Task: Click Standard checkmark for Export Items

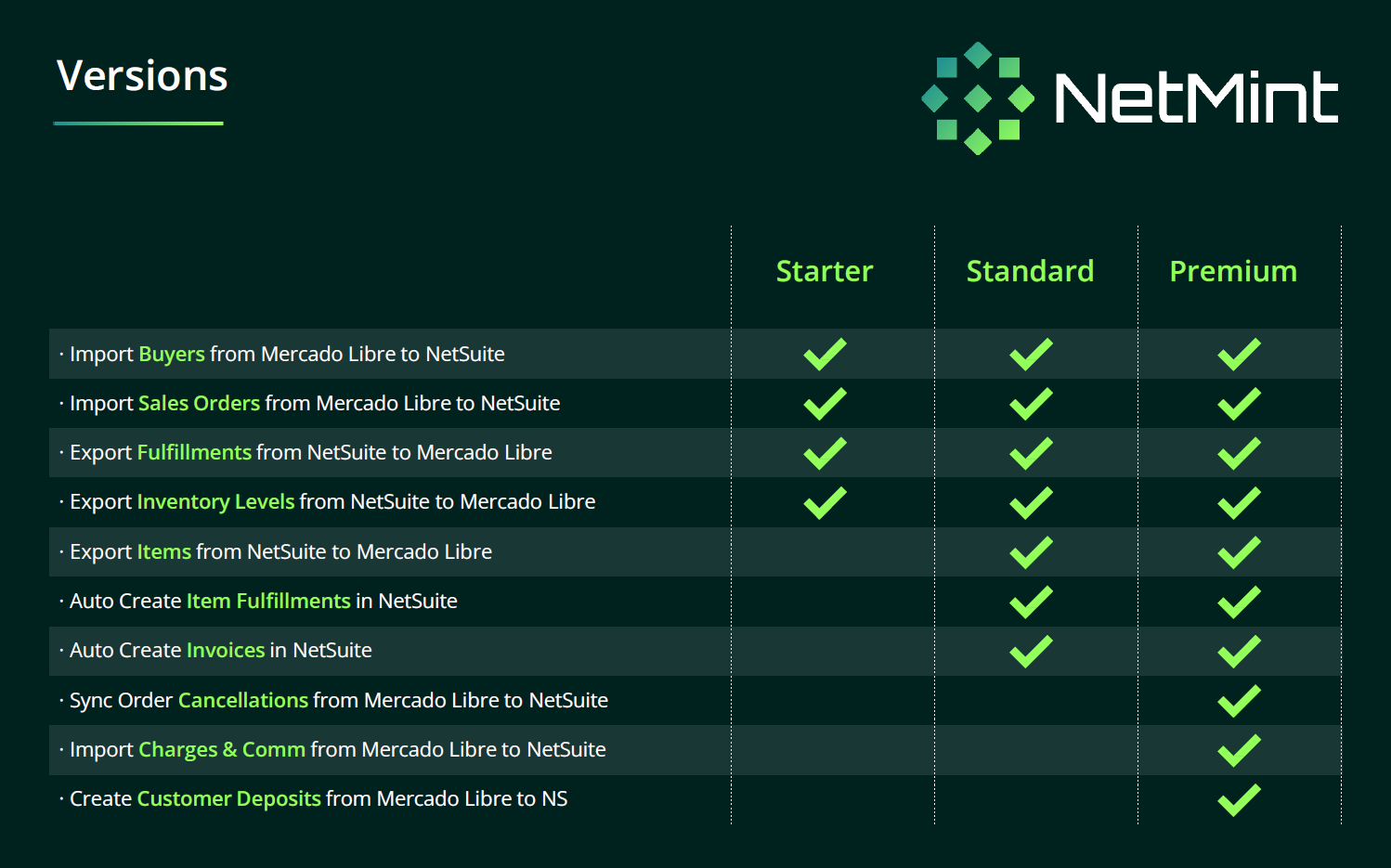Action: [1031, 552]
